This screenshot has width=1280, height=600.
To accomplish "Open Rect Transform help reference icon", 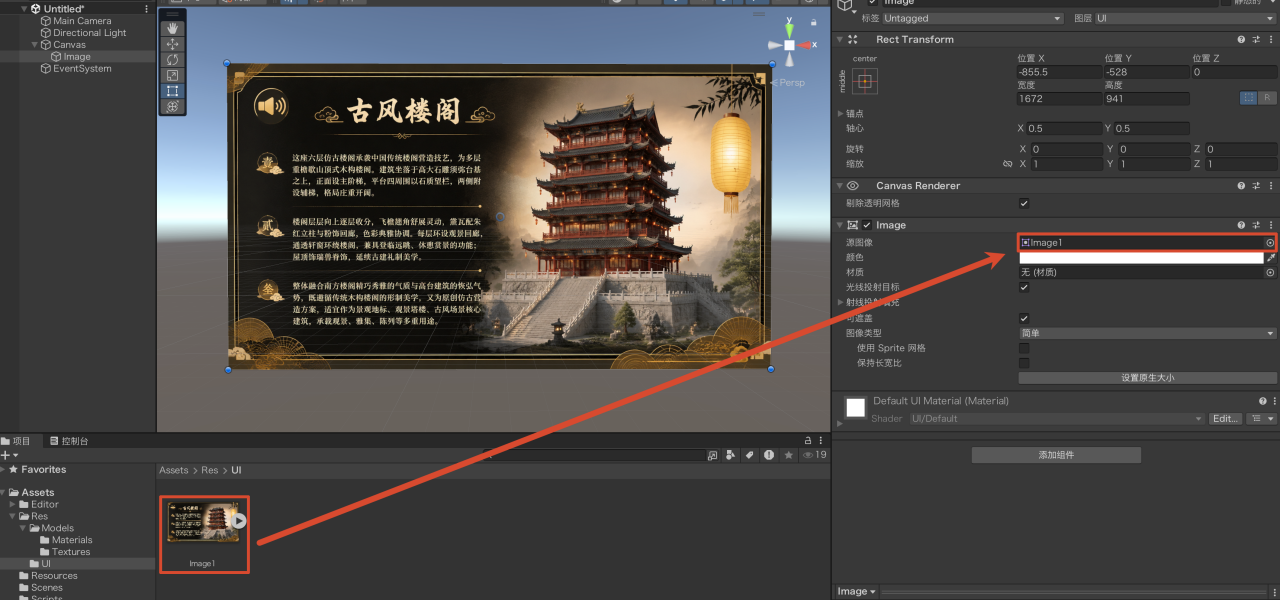I will [1241, 40].
